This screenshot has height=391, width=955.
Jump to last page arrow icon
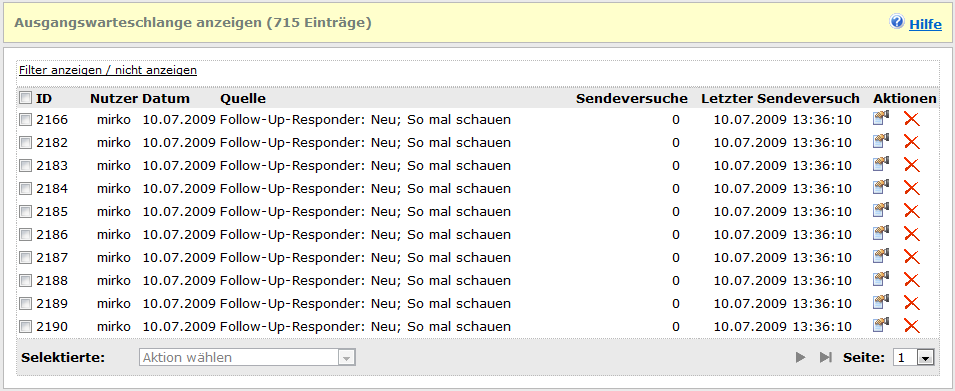coord(825,358)
